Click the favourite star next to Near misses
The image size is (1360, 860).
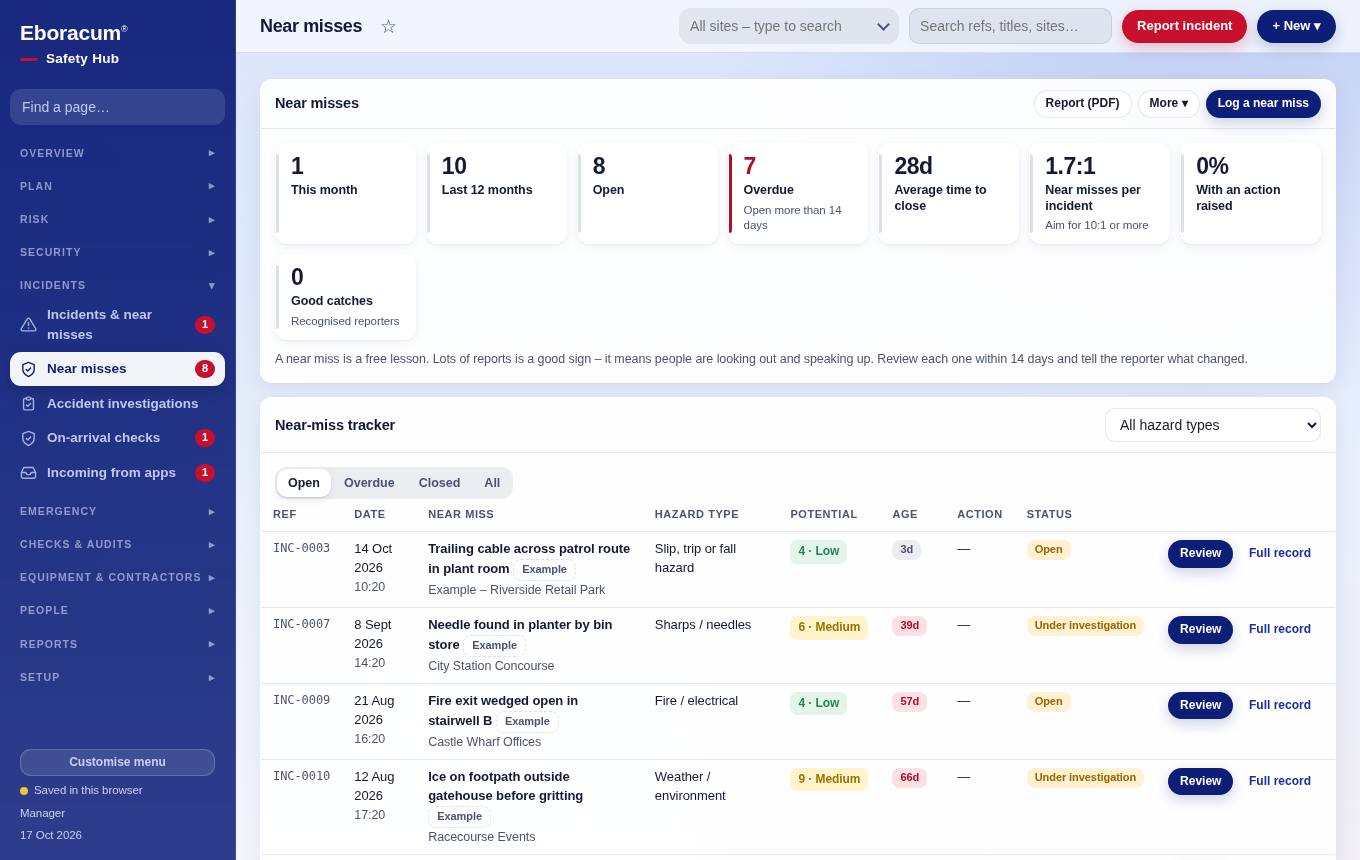[388, 26]
